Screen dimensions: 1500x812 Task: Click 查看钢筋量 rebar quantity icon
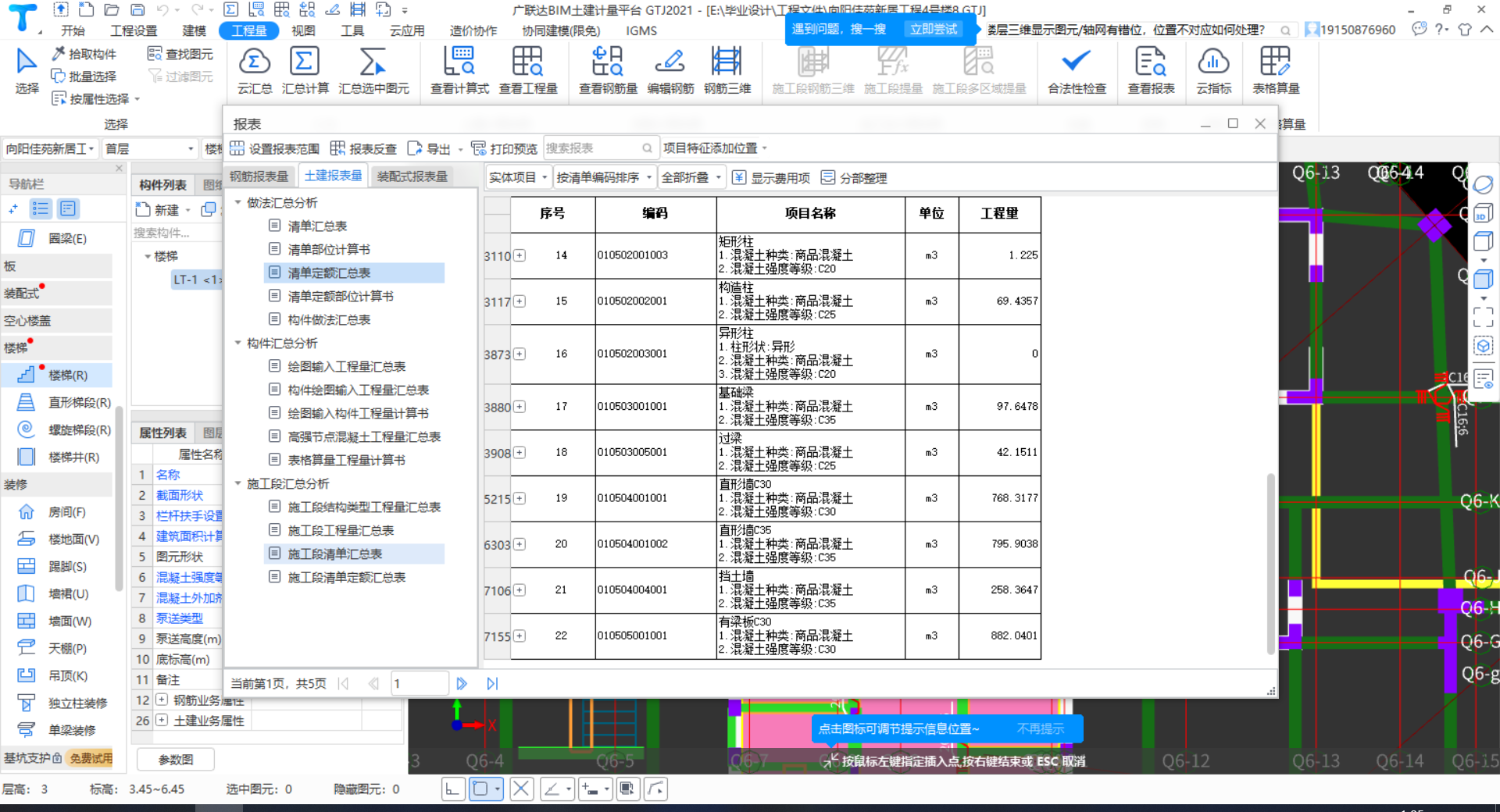pos(608,70)
